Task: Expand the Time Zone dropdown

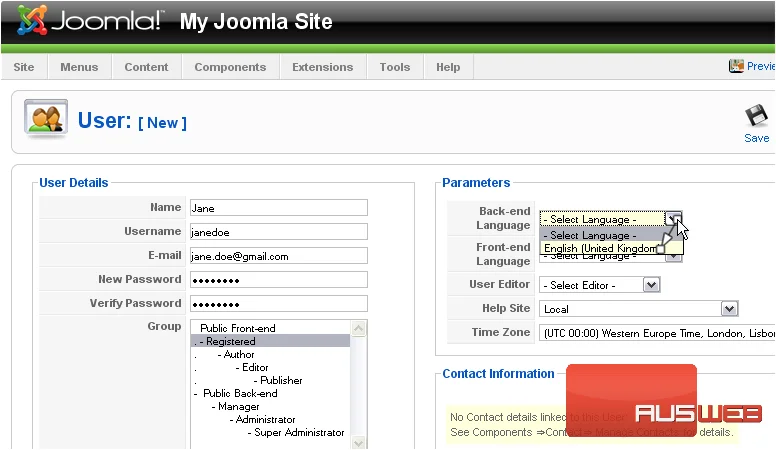Action: pos(657,333)
